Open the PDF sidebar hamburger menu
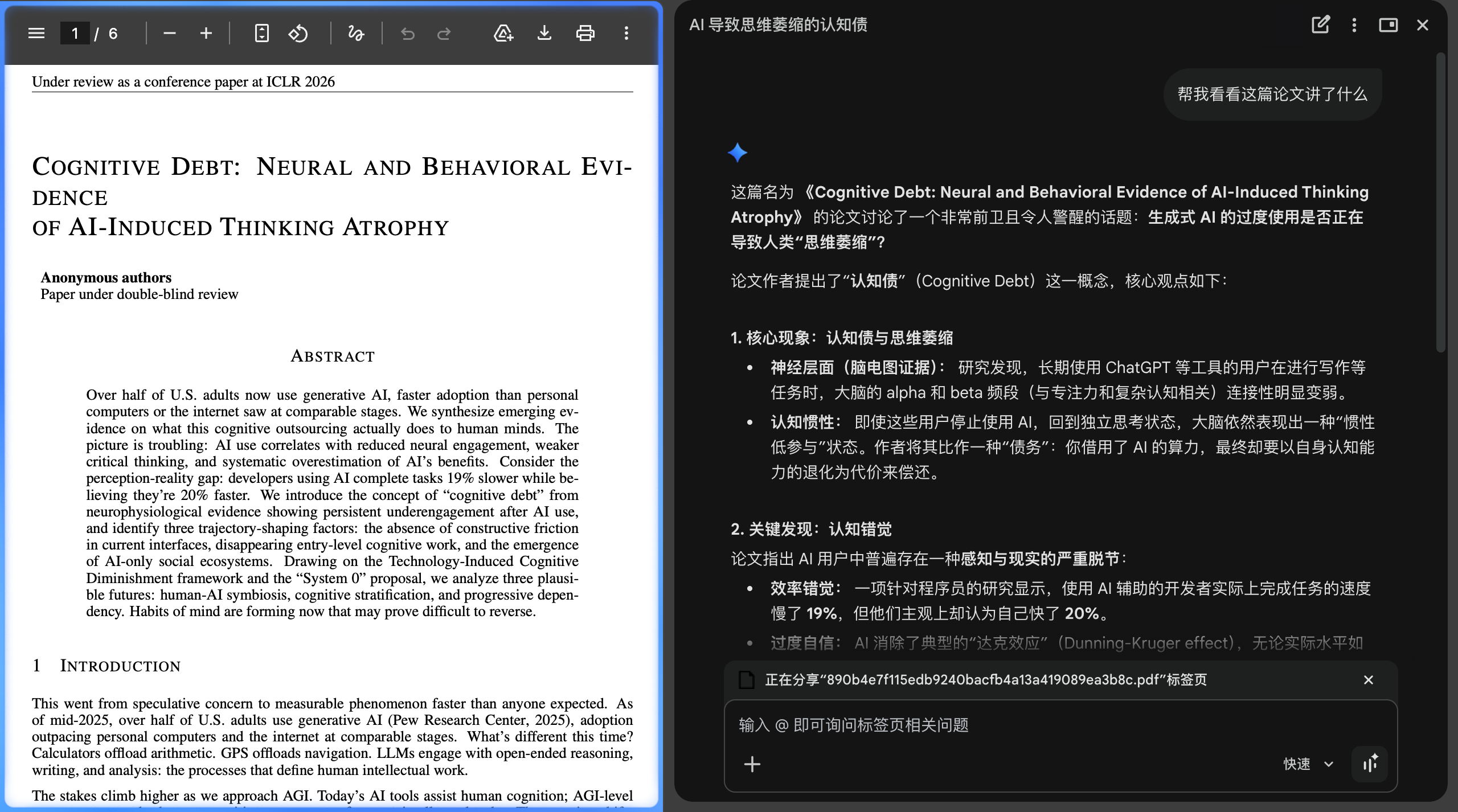The height and width of the screenshot is (812, 1458). (36, 34)
